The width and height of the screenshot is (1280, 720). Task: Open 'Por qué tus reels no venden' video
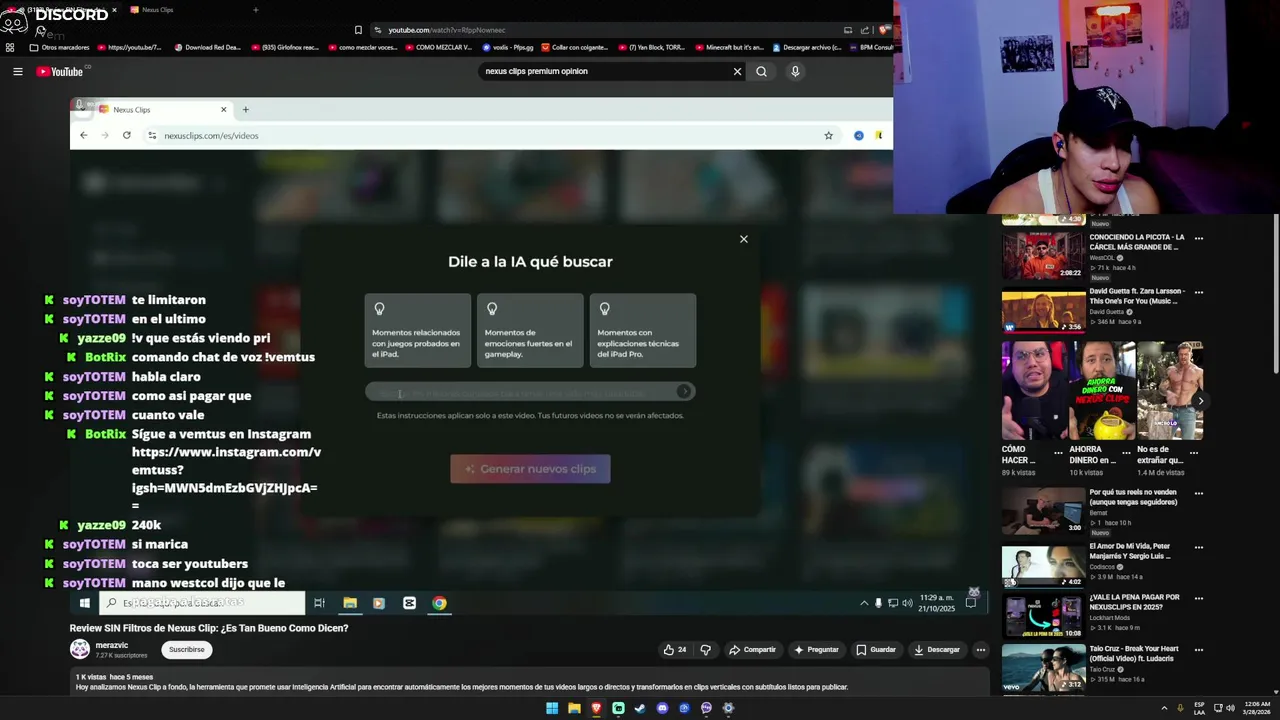tap(1043, 511)
